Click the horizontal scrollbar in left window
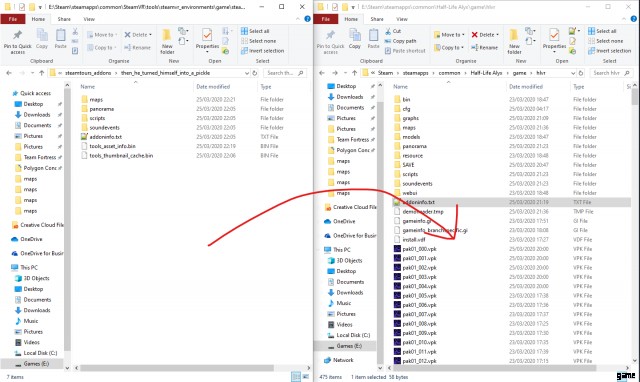 (x=177, y=368)
